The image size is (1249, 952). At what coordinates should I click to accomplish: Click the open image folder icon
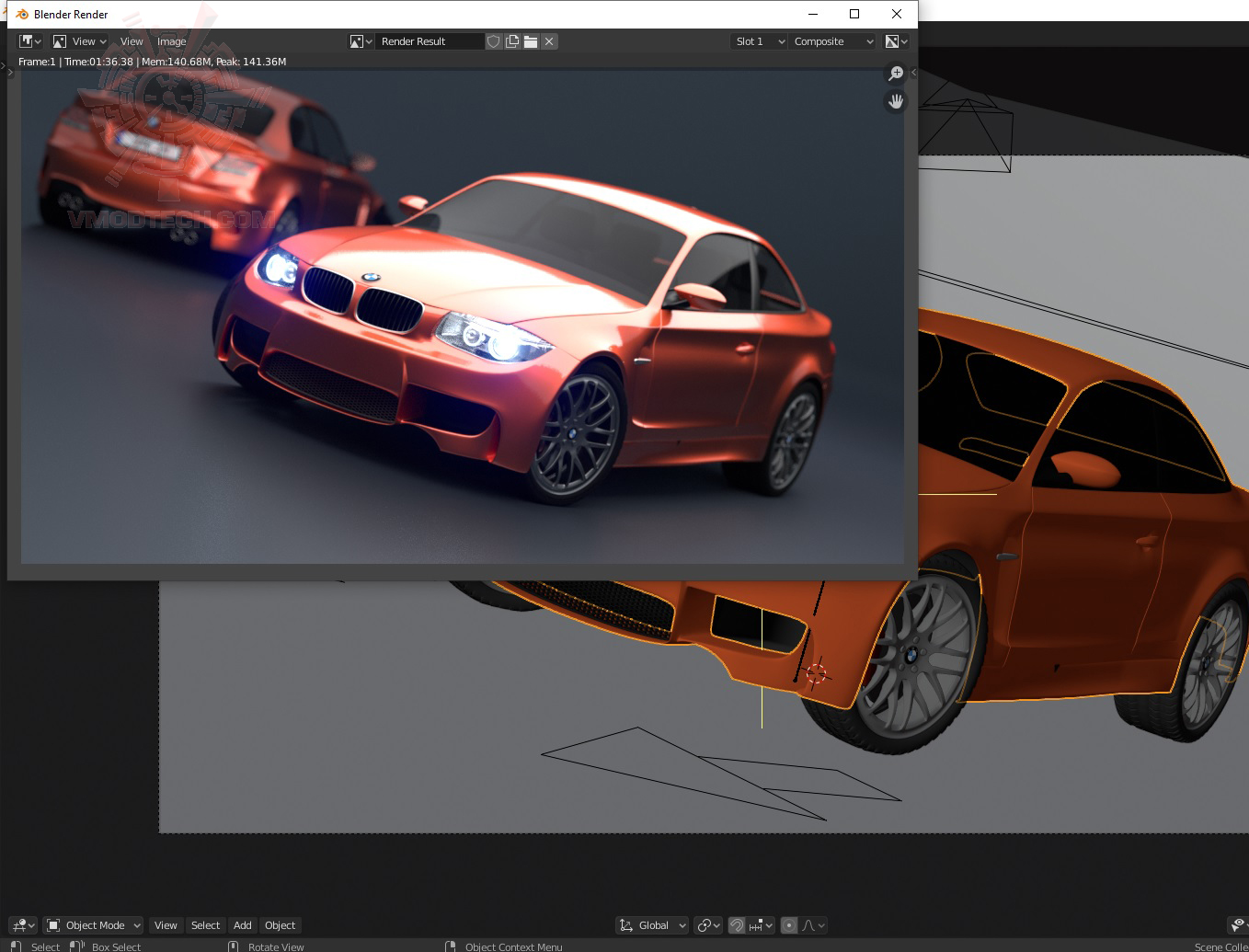point(531,41)
